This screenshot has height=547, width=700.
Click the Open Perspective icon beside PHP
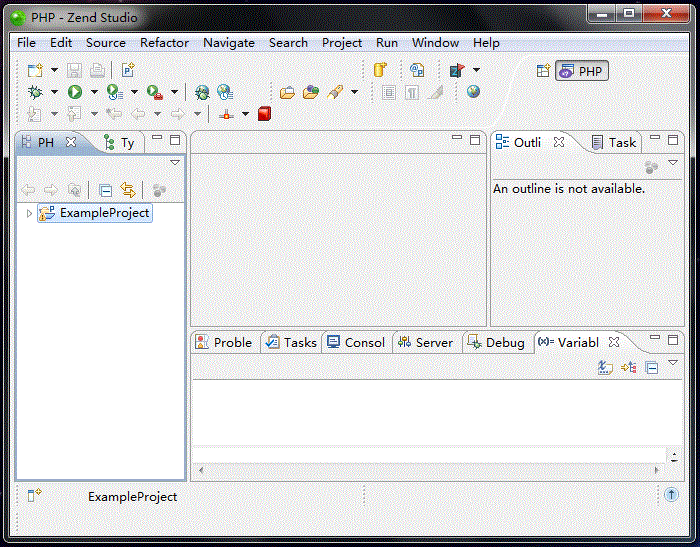[x=543, y=71]
